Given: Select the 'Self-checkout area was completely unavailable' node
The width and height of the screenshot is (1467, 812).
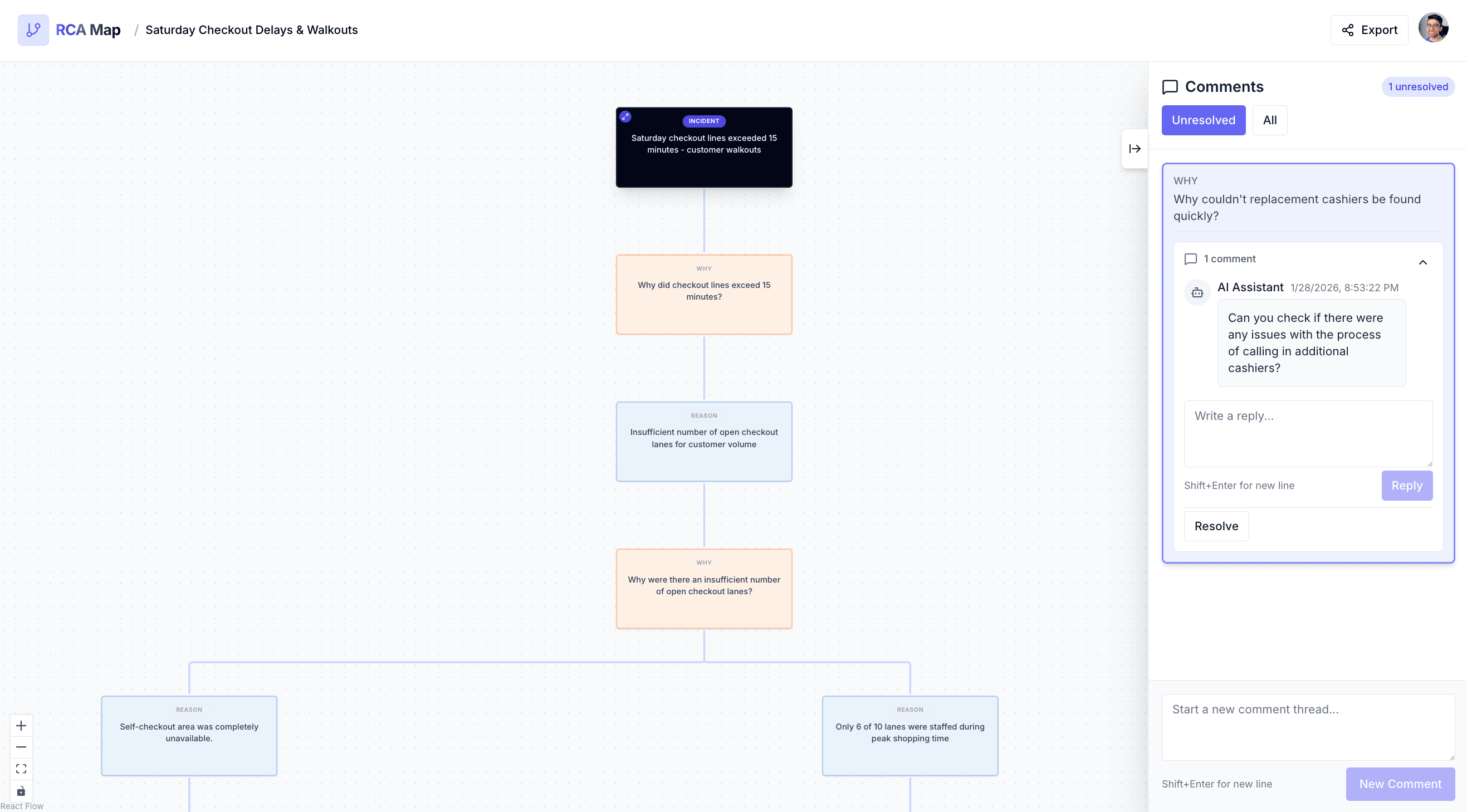Looking at the screenshot, I should 189,736.
